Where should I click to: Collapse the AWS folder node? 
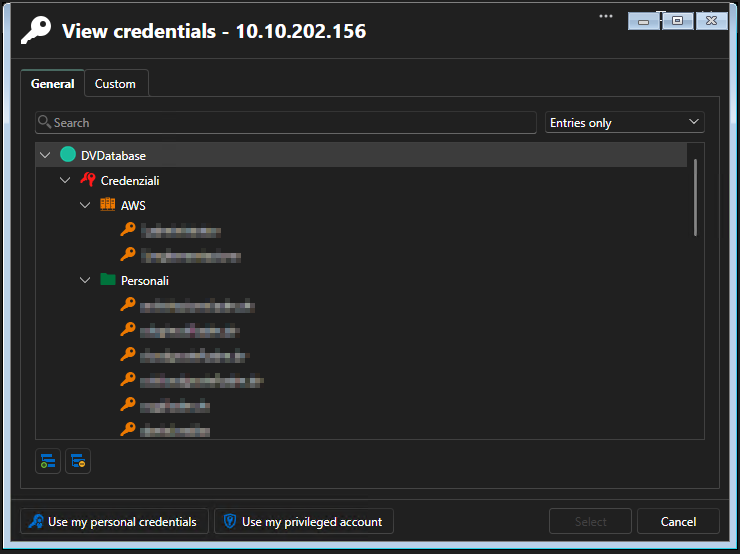pyautogui.click(x=85, y=205)
